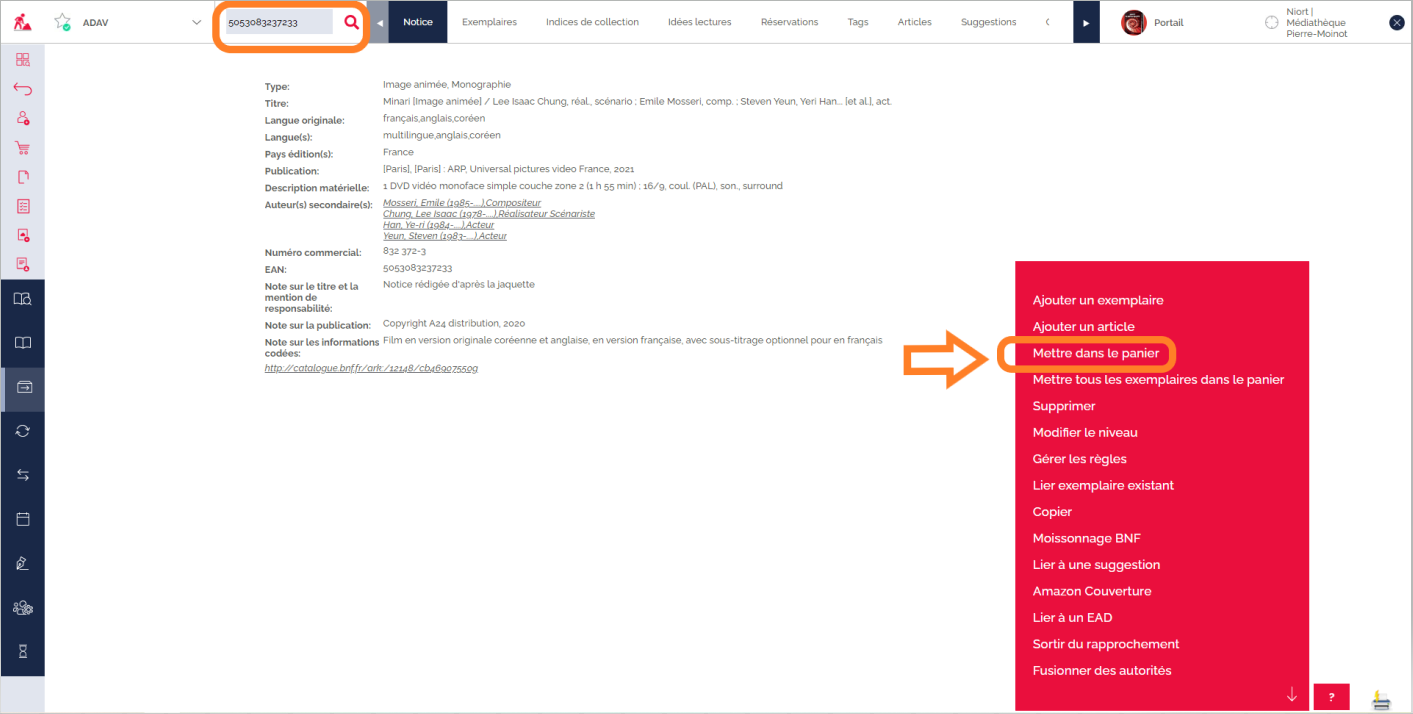Select the Notice tab
1413x714 pixels.
point(418,22)
